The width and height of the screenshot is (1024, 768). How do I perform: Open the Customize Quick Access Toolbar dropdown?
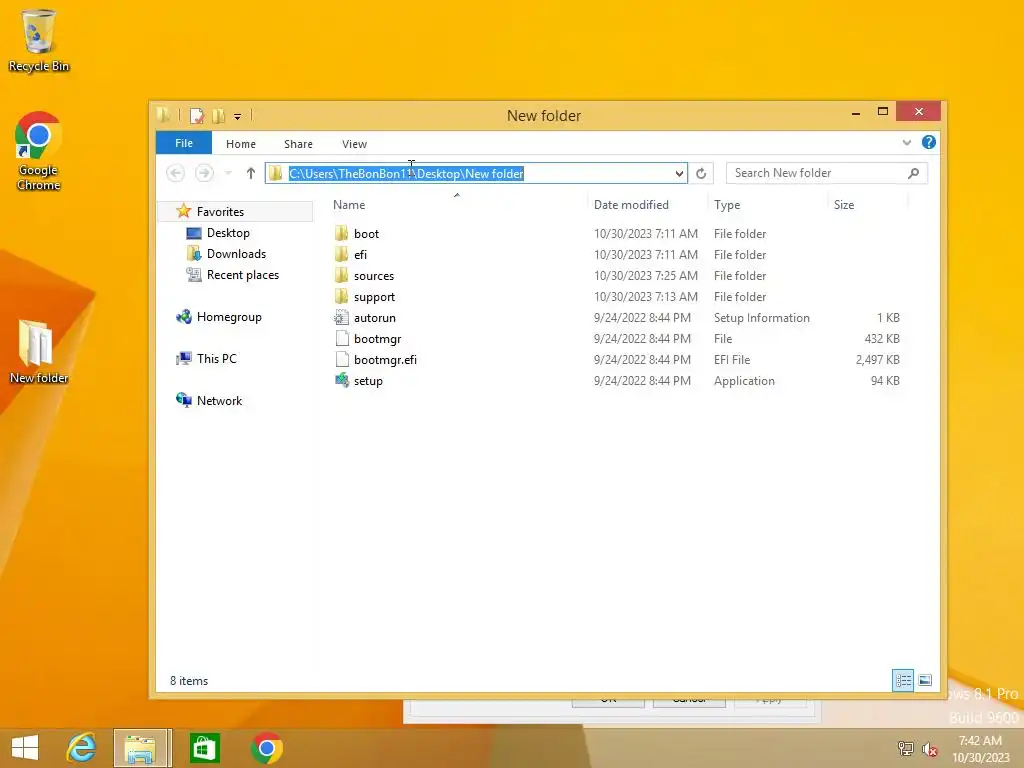(x=238, y=117)
